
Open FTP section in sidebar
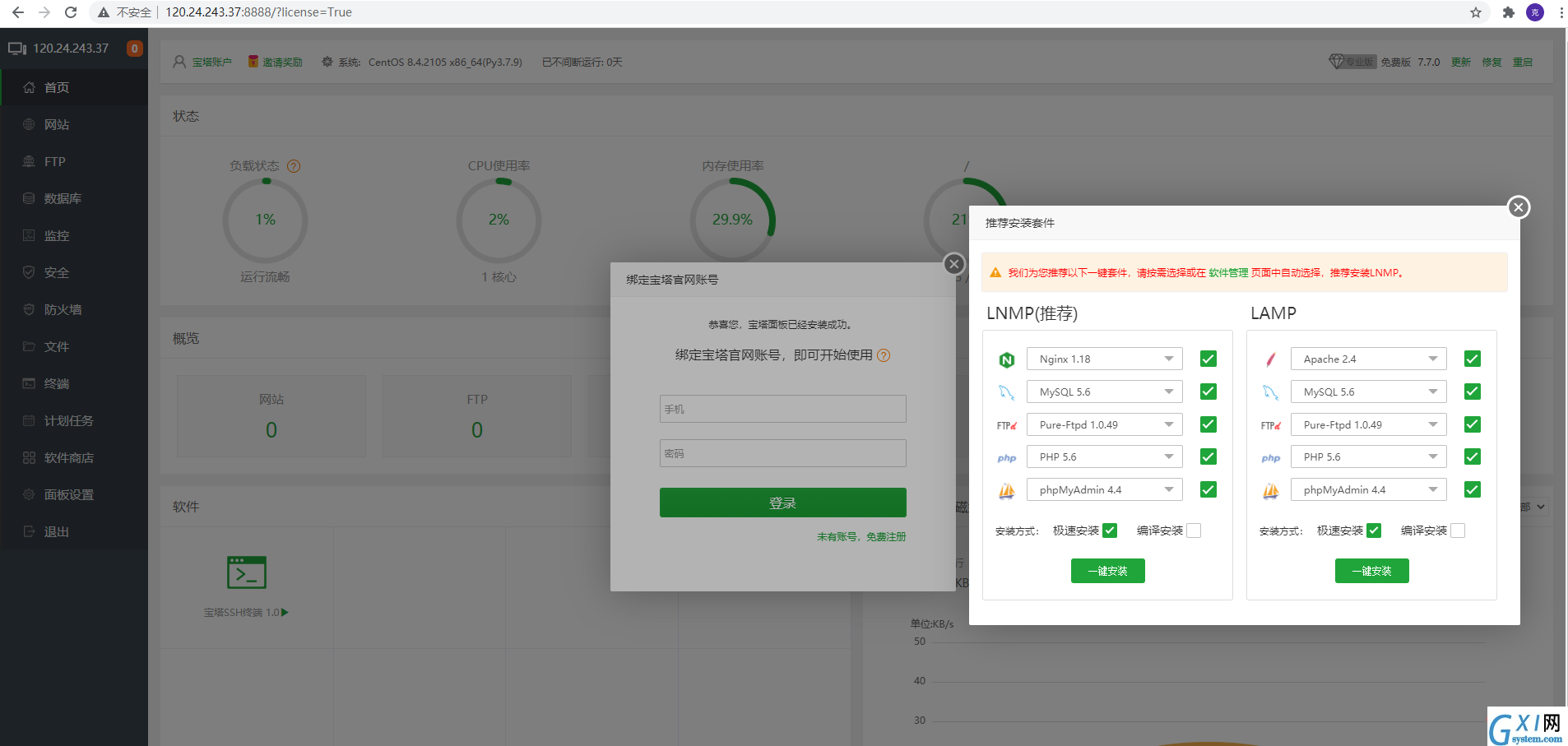[74, 161]
